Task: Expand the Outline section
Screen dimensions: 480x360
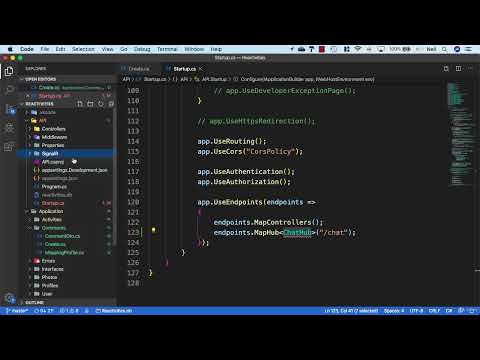Action: tap(67, 302)
